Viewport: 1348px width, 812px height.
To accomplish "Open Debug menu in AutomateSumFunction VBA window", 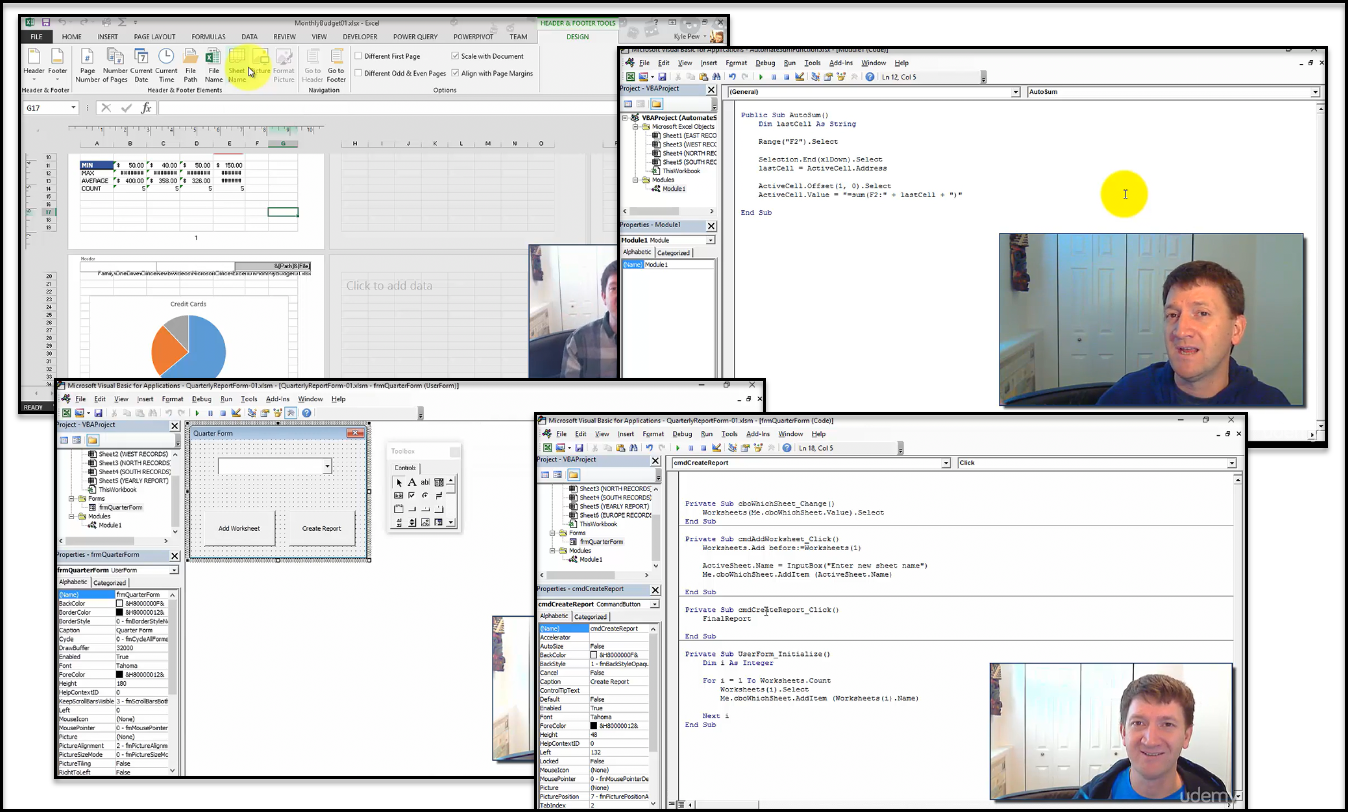I will [x=764, y=63].
